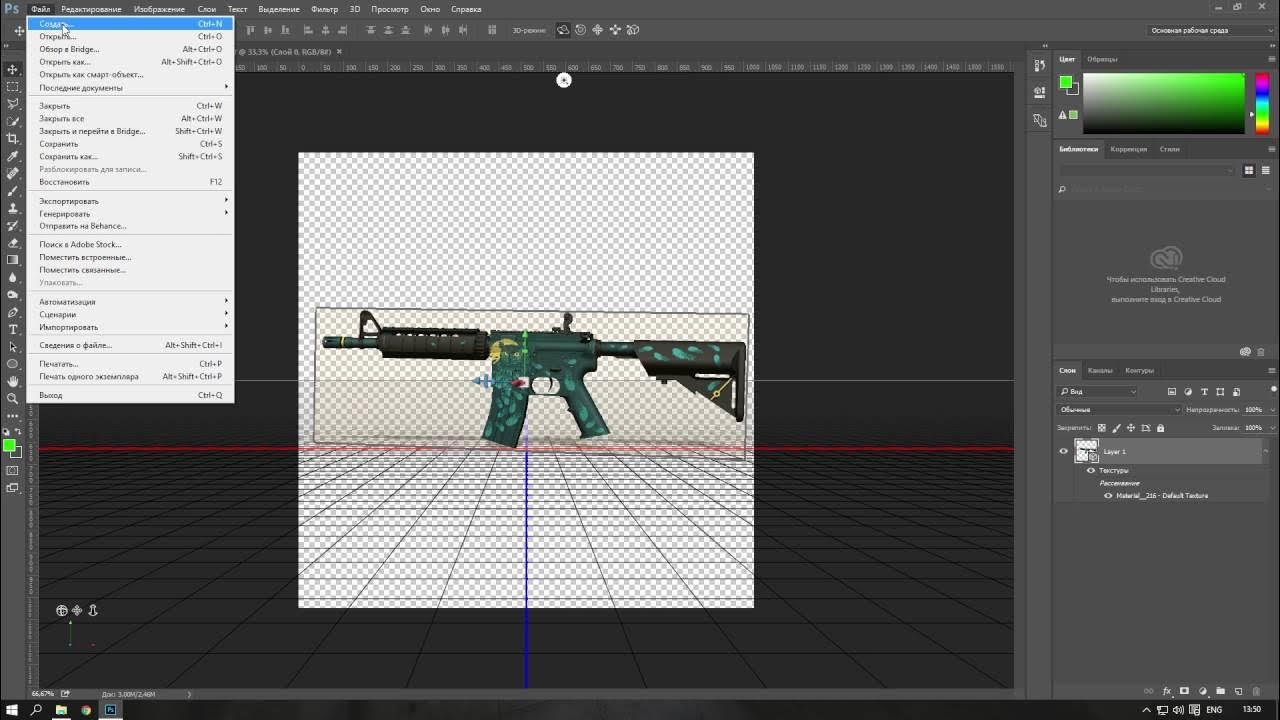The height and width of the screenshot is (720, 1280).
Task: Activate the 3D pan mode icon
Action: (x=598, y=30)
